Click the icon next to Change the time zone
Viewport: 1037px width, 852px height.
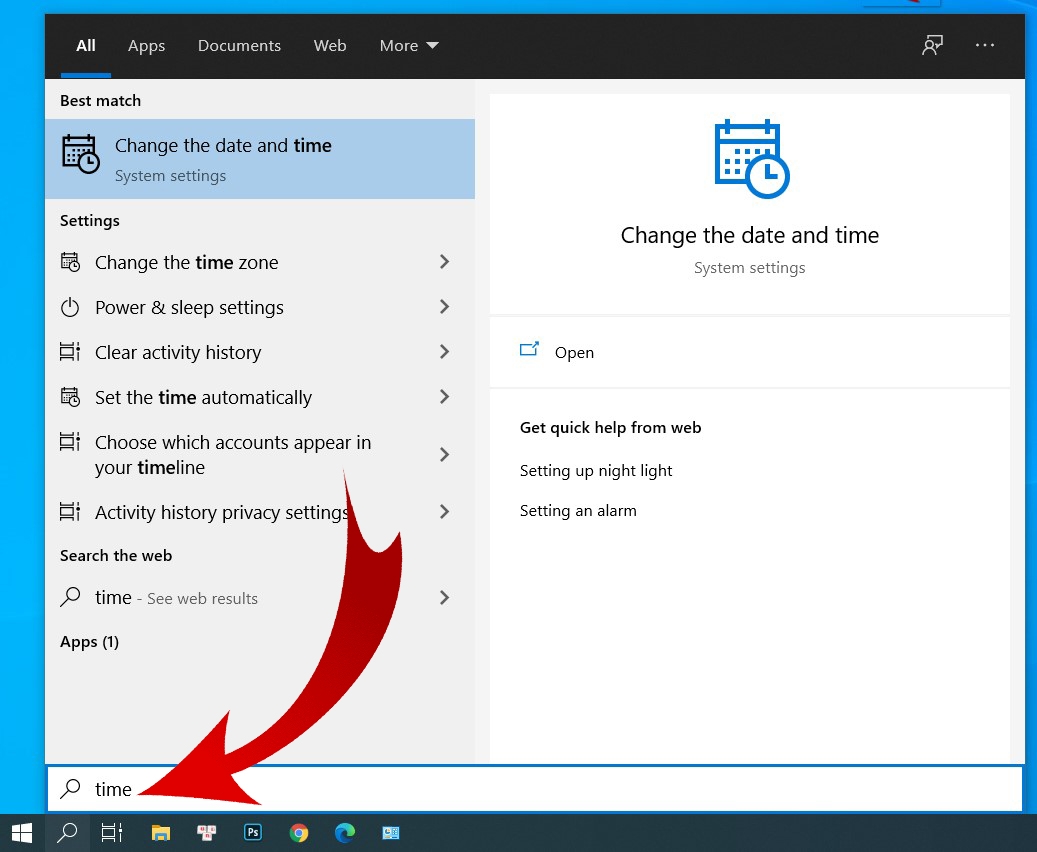click(x=70, y=262)
